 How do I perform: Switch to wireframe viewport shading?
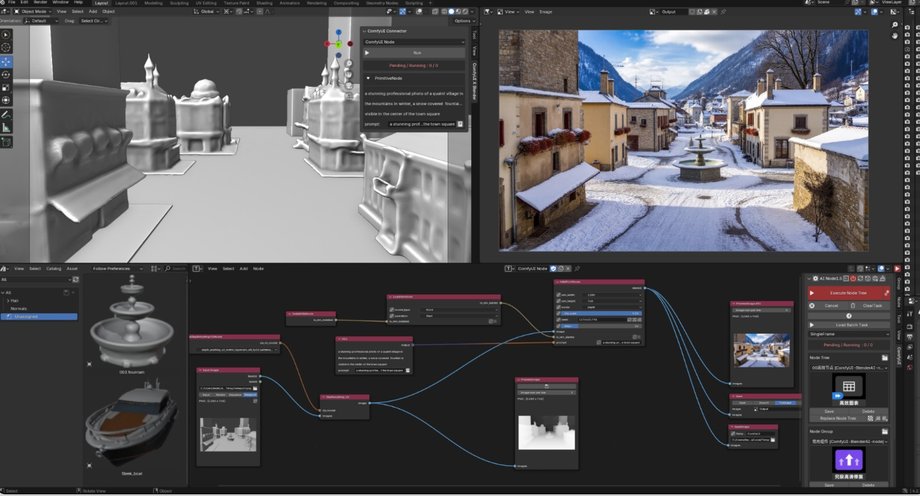(x=445, y=12)
